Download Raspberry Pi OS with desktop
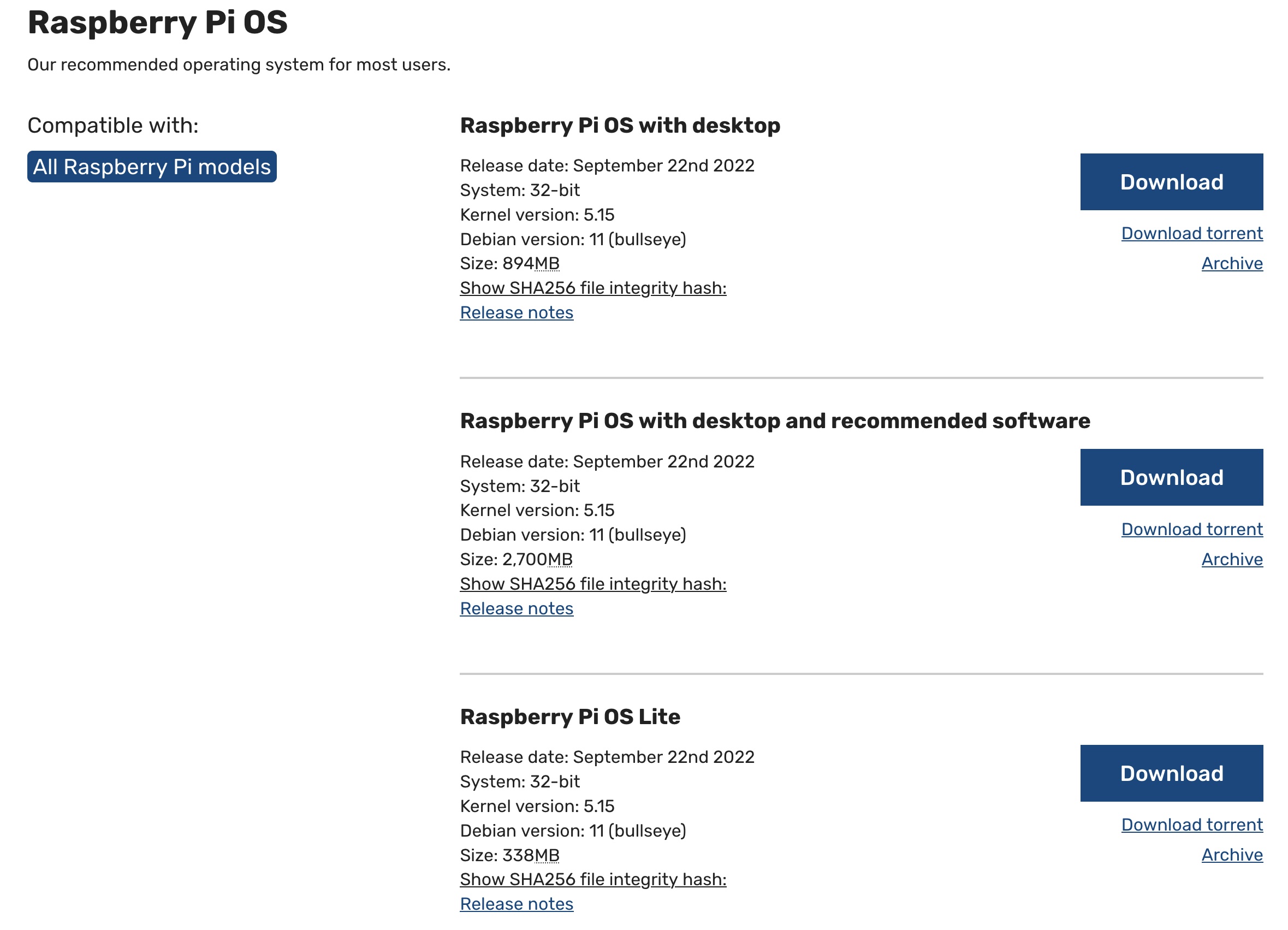Screen dimensions: 1288x930 coord(1171,182)
